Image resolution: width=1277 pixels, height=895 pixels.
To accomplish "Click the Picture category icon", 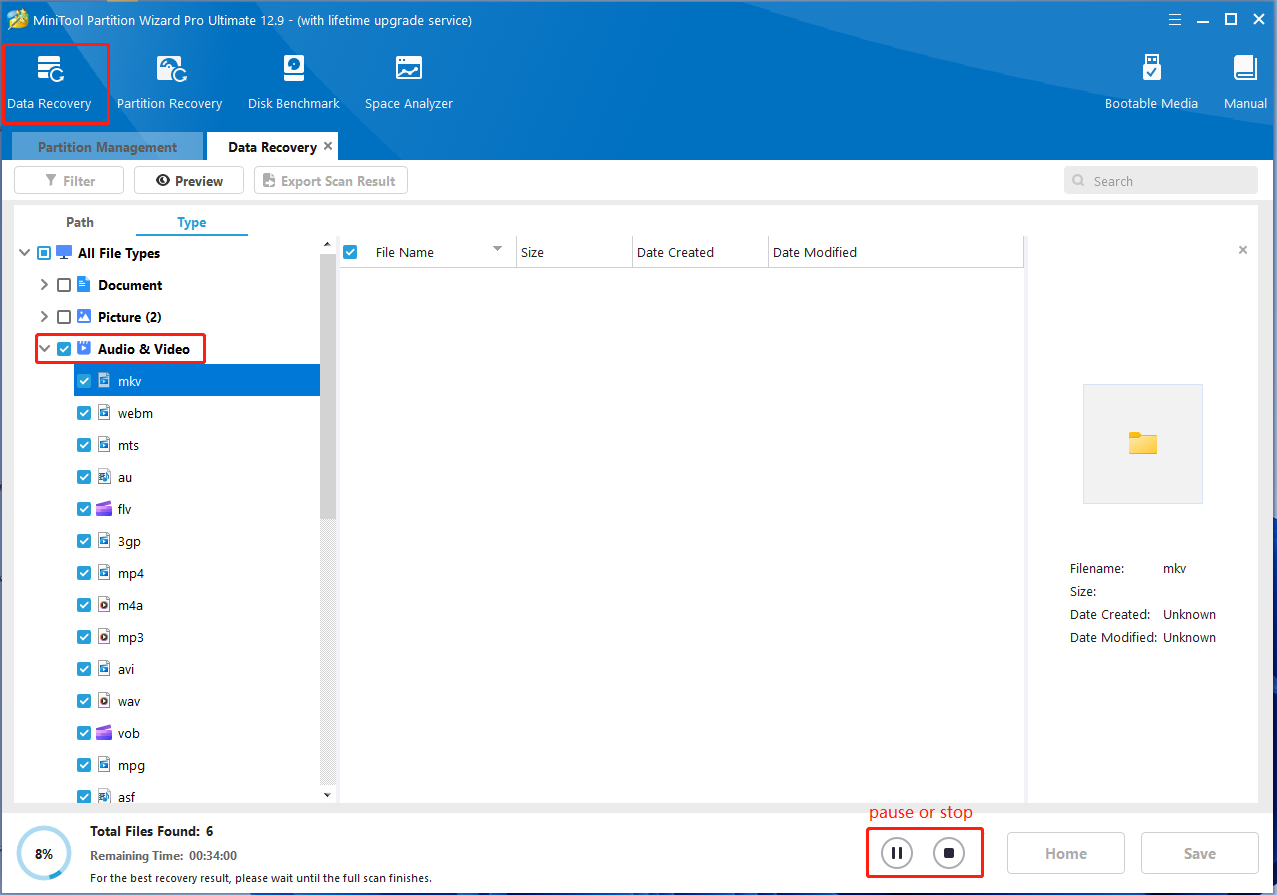I will click(84, 317).
